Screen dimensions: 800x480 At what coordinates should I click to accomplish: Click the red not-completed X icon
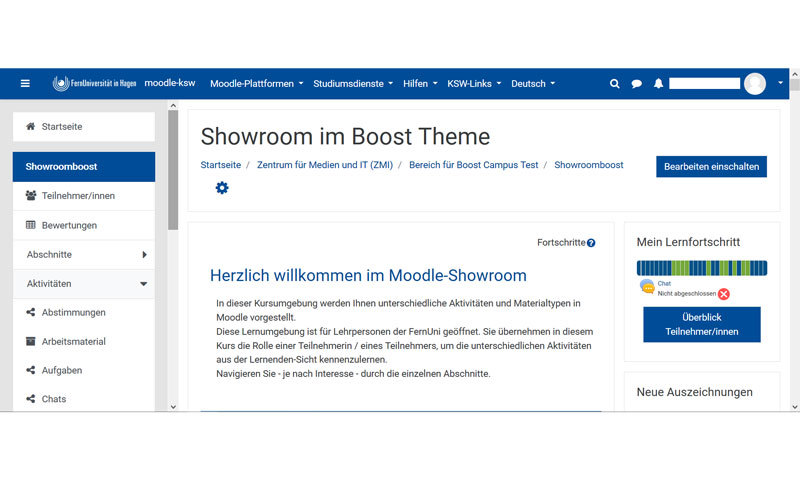point(723,294)
